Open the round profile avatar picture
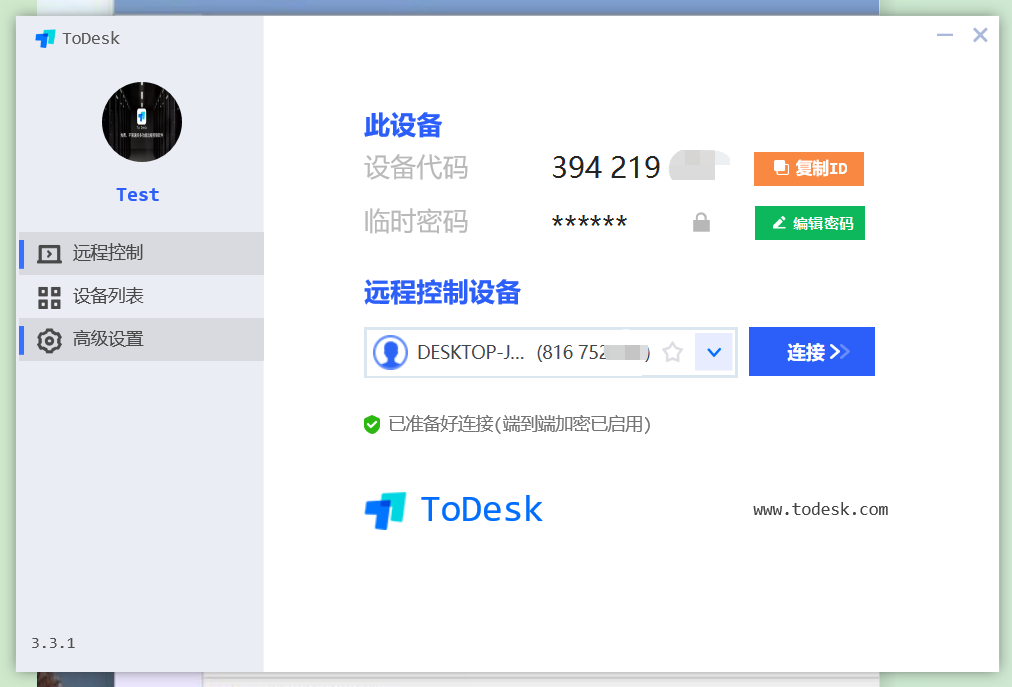This screenshot has width=1012, height=687. (142, 121)
